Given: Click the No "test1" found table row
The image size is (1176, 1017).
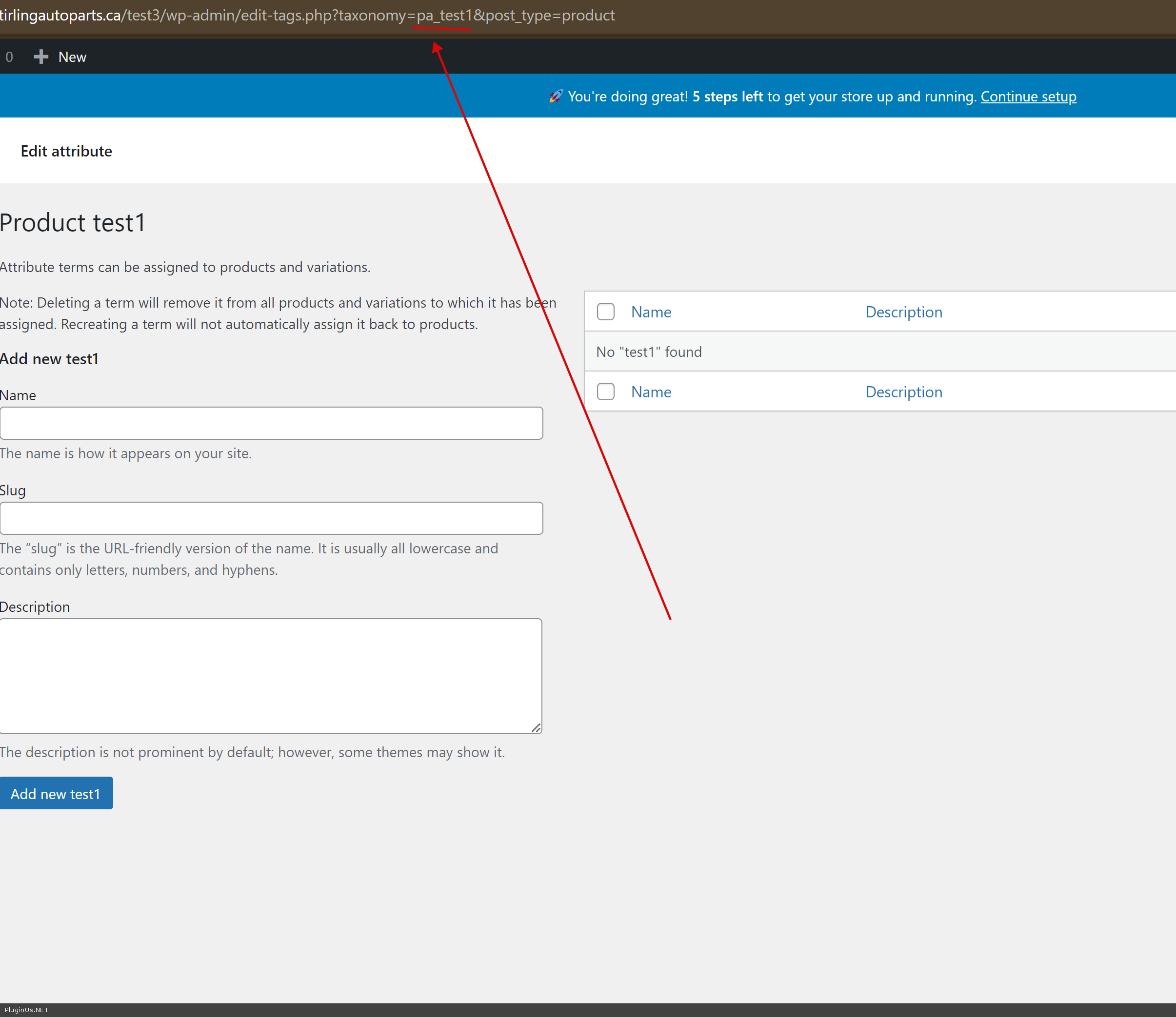Looking at the screenshot, I should [x=648, y=352].
